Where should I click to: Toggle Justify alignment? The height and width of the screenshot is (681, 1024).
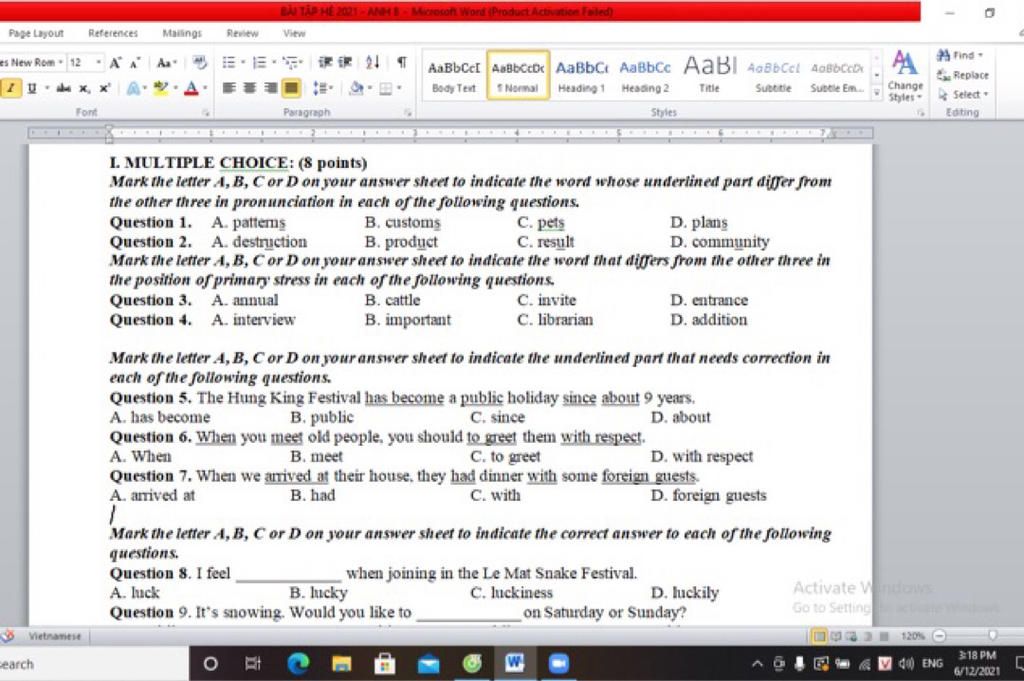291,87
